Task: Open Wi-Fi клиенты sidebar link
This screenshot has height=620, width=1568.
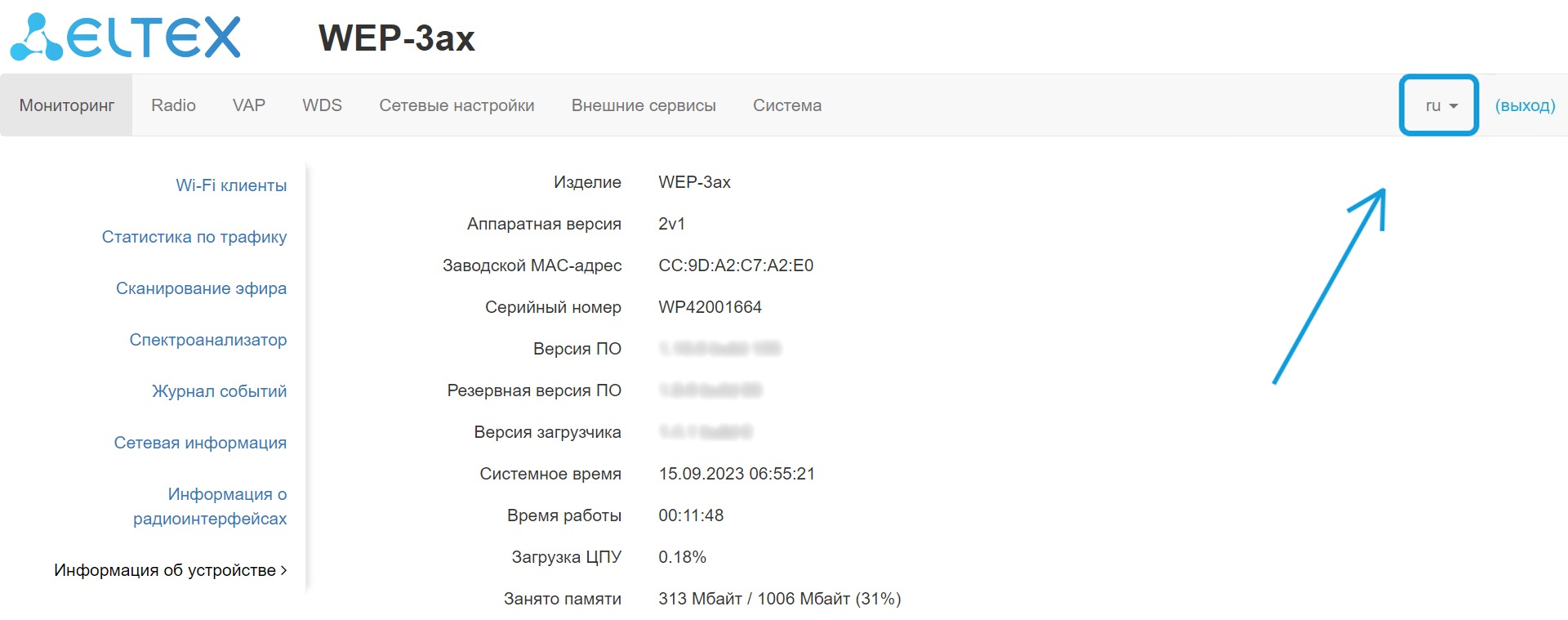Action: (231, 185)
